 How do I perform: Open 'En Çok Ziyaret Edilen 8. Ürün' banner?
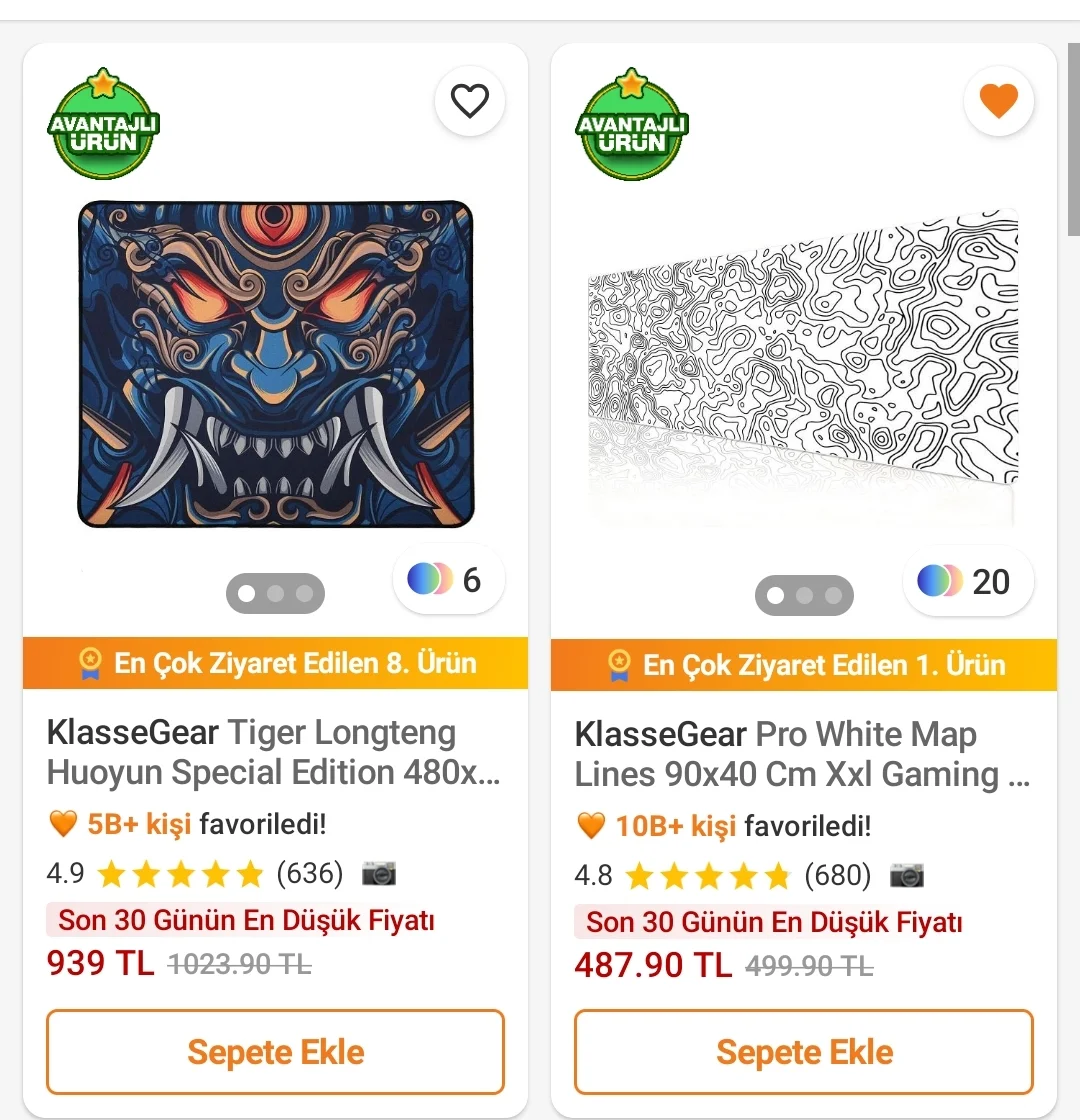pos(275,663)
